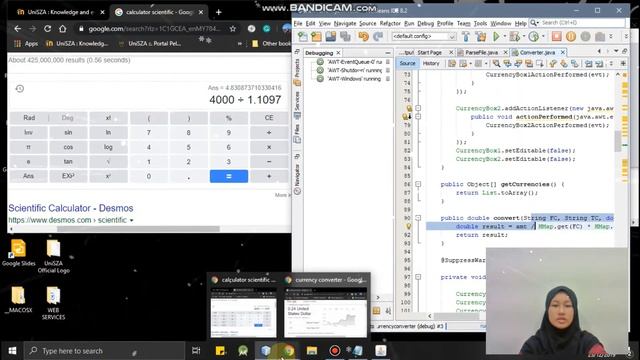Open Desmos result options dropdown arrow
Image resolution: width=640 pixels, height=360 pixels.
coord(131,220)
